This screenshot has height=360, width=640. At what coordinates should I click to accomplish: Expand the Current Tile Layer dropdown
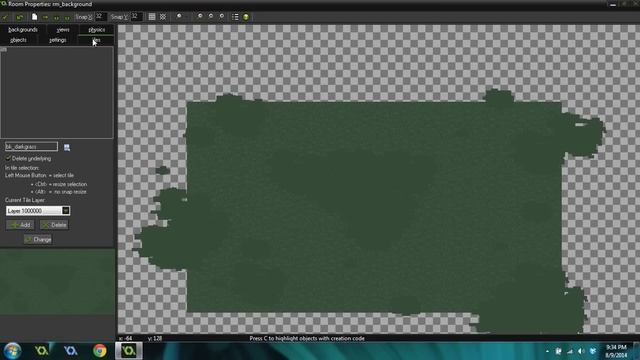coord(65,211)
